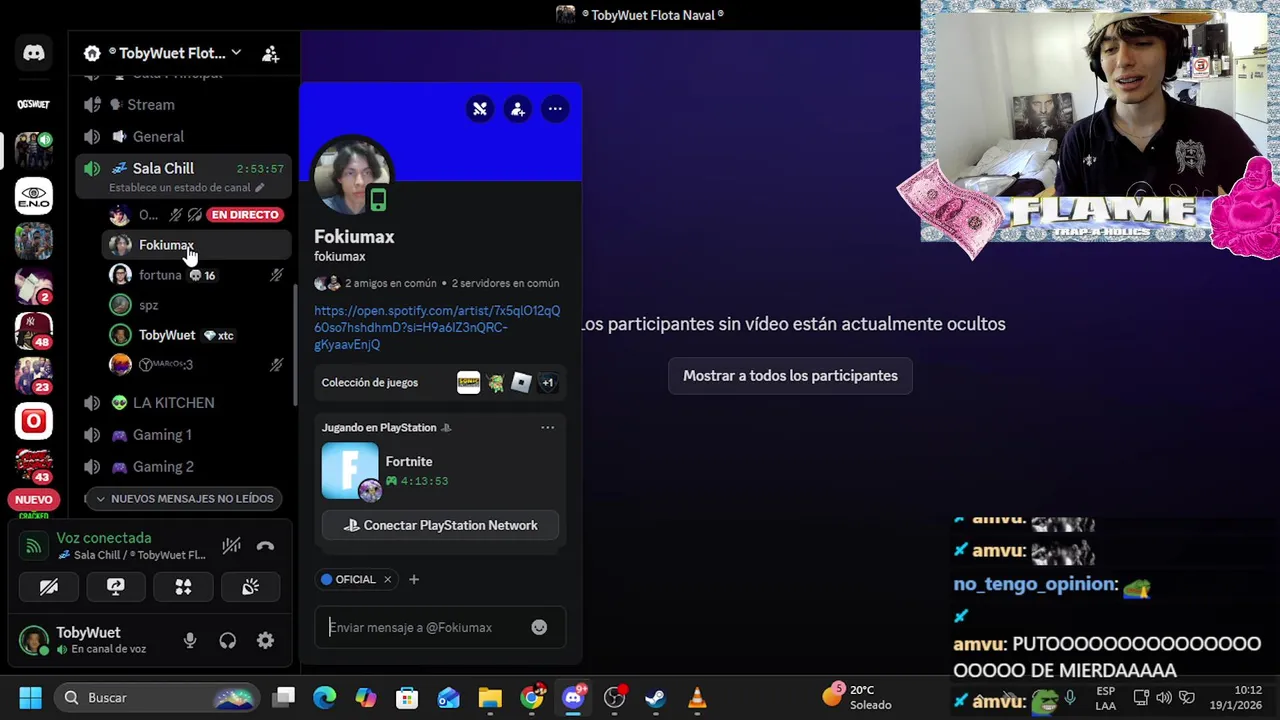The height and width of the screenshot is (720, 1280).
Task: Start screen share from voice panel
Action: pos(116,587)
